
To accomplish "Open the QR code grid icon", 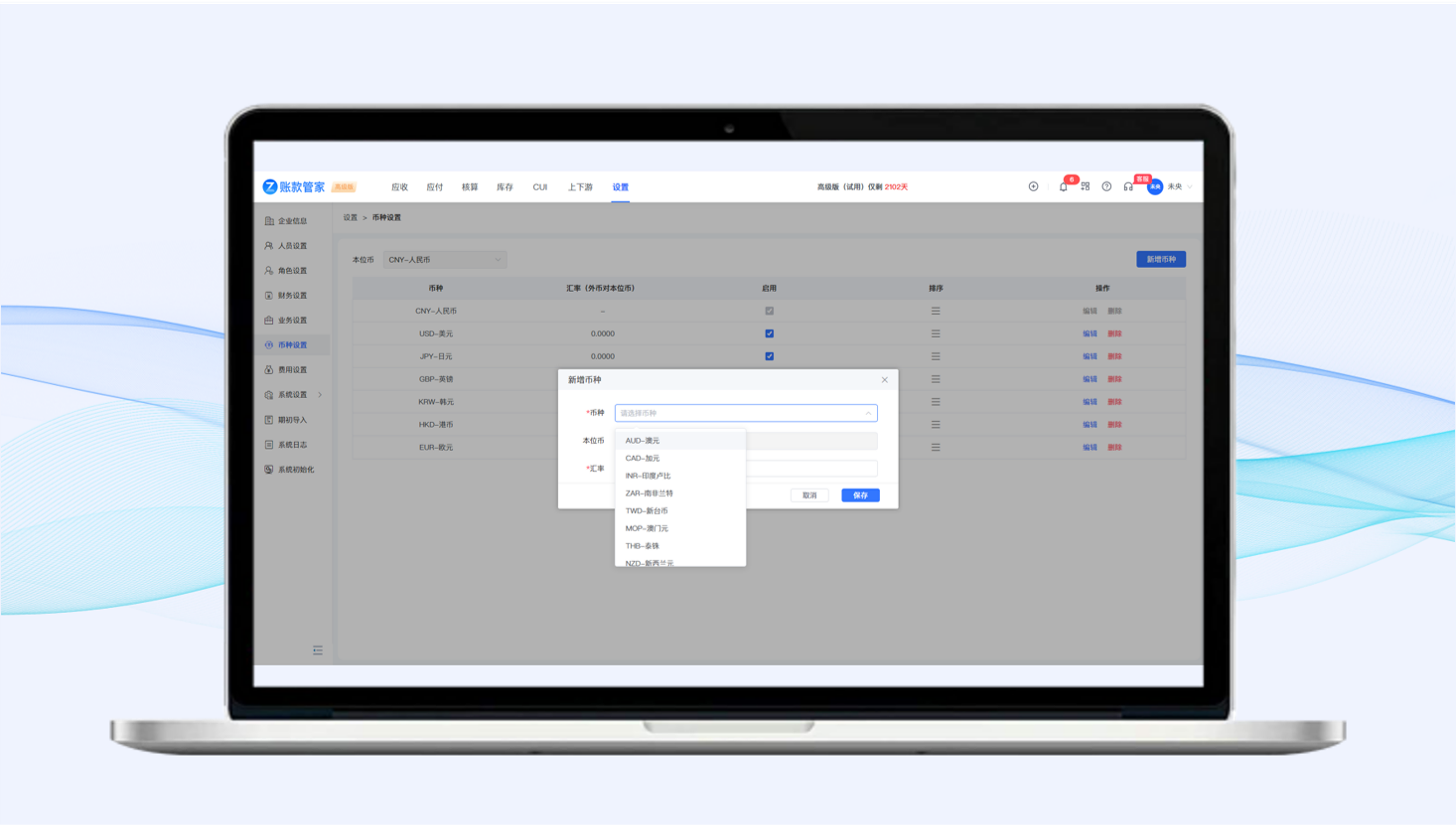I will coord(1085,187).
